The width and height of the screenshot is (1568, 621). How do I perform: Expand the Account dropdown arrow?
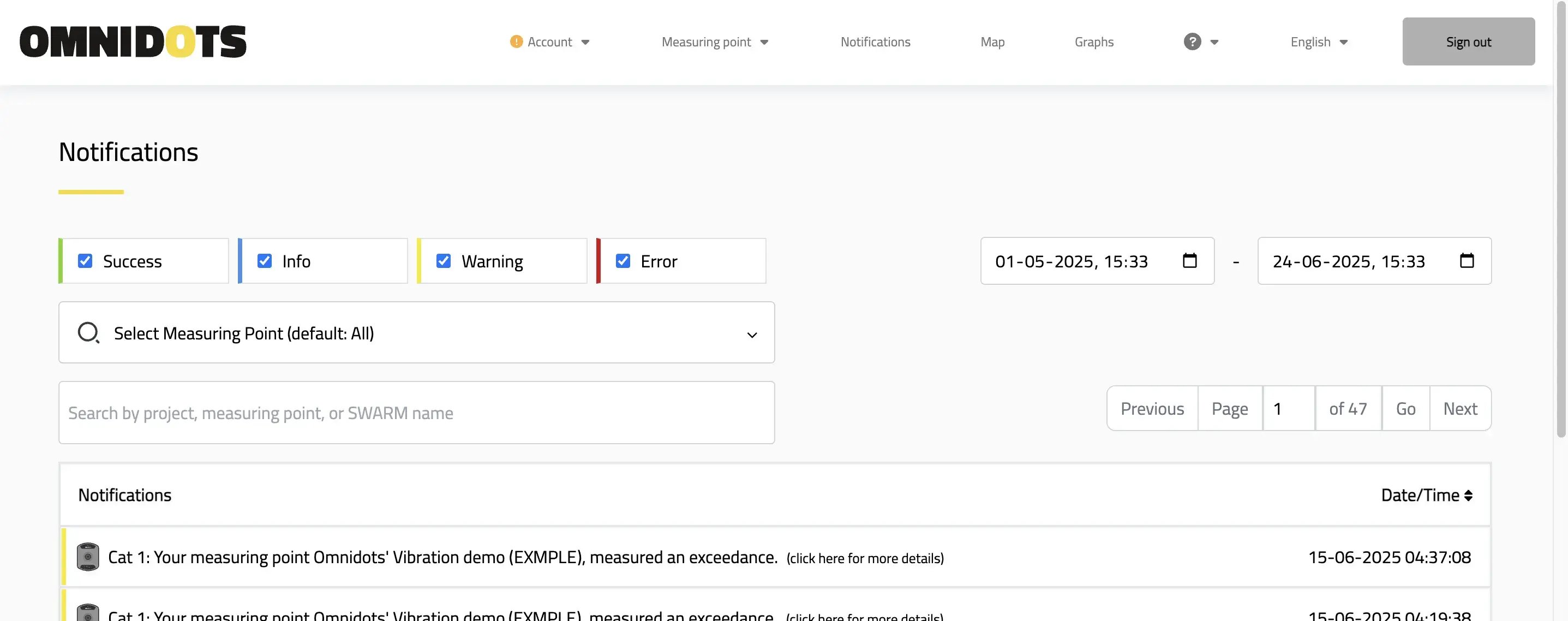coord(585,42)
